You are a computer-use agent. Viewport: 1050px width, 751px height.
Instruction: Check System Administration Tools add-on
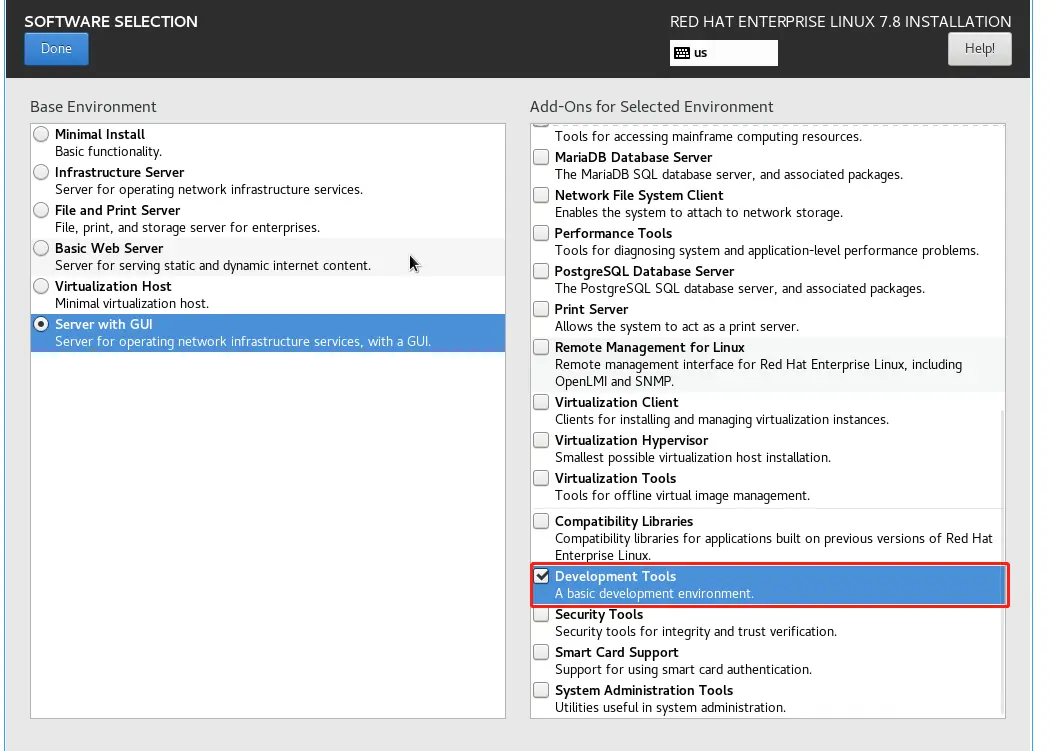(x=541, y=690)
